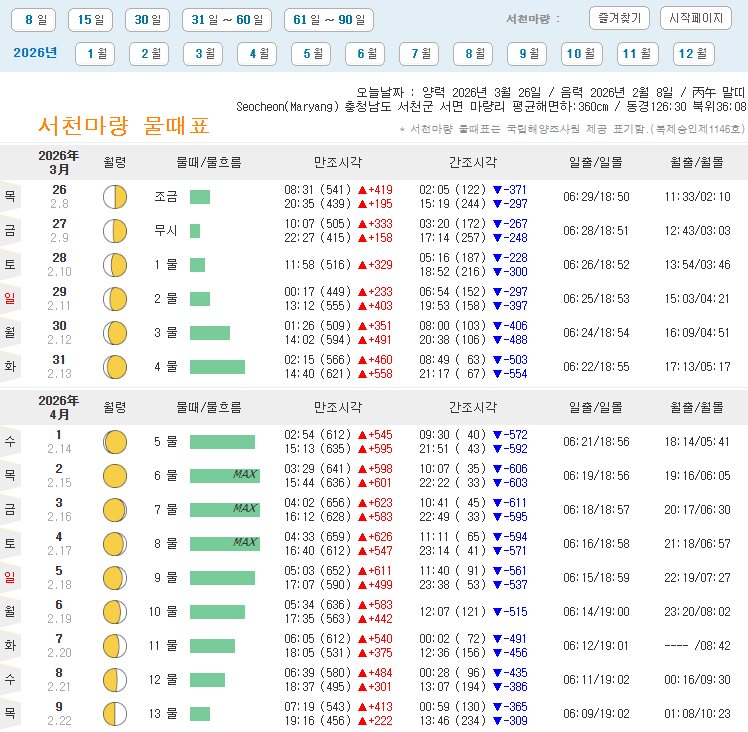The width and height of the screenshot is (748, 732).
Task: Click the 무시 tide label
Action: coord(166,231)
